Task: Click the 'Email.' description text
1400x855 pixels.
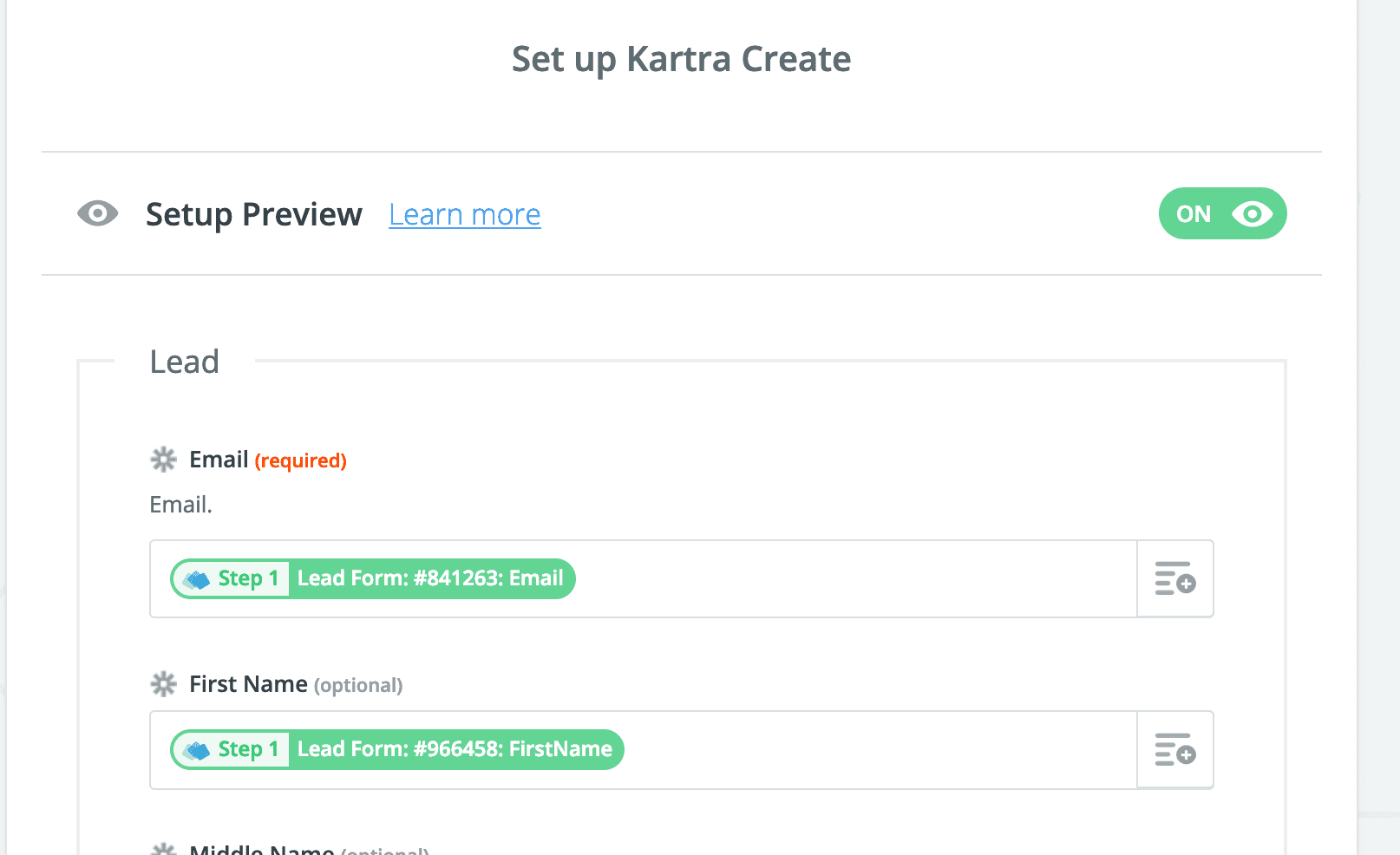Action: point(180,505)
